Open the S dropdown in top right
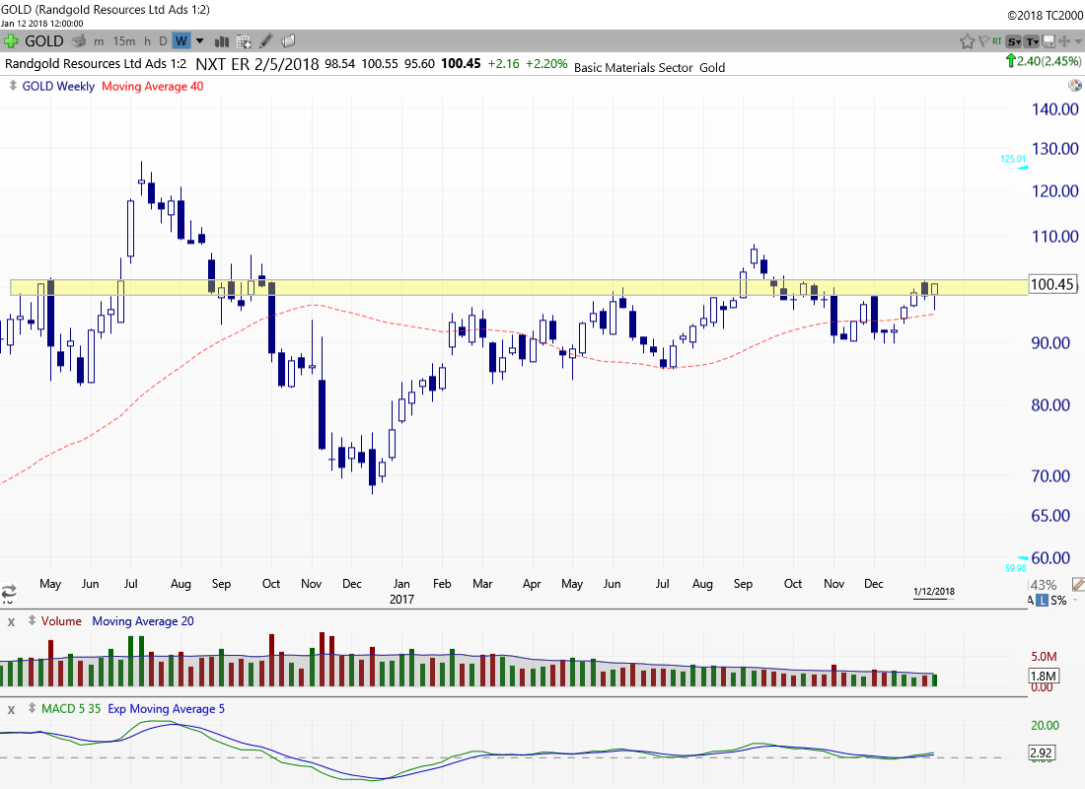 (1014, 41)
